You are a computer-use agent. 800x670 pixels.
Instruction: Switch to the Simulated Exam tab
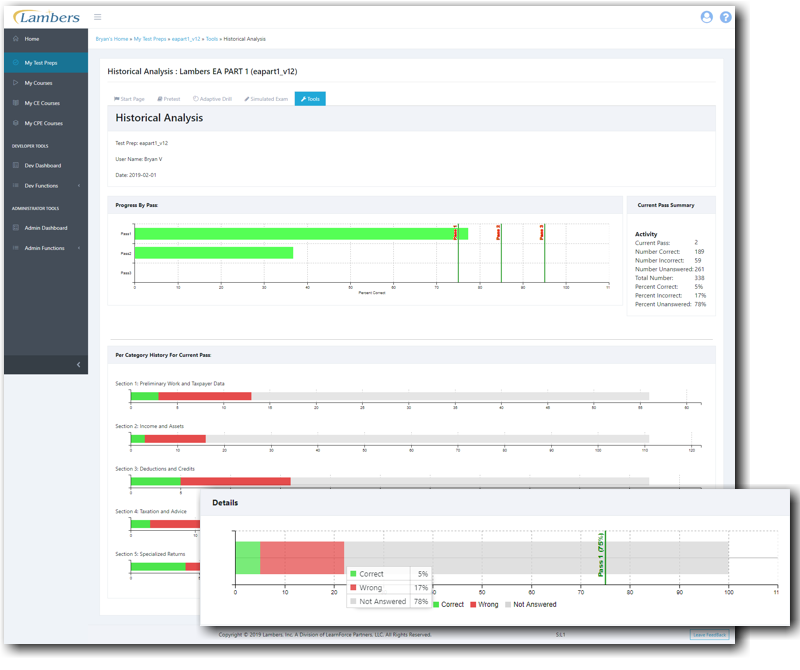tap(266, 99)
